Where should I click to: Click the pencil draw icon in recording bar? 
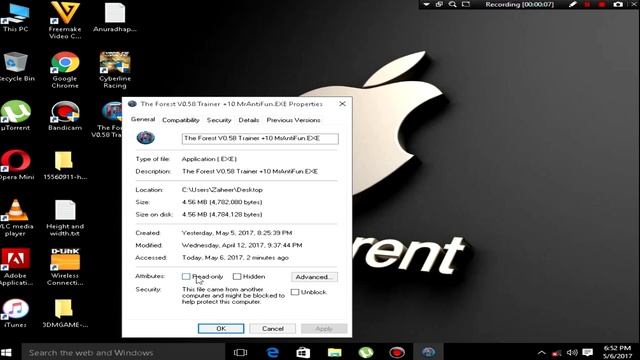coord(573,4)
